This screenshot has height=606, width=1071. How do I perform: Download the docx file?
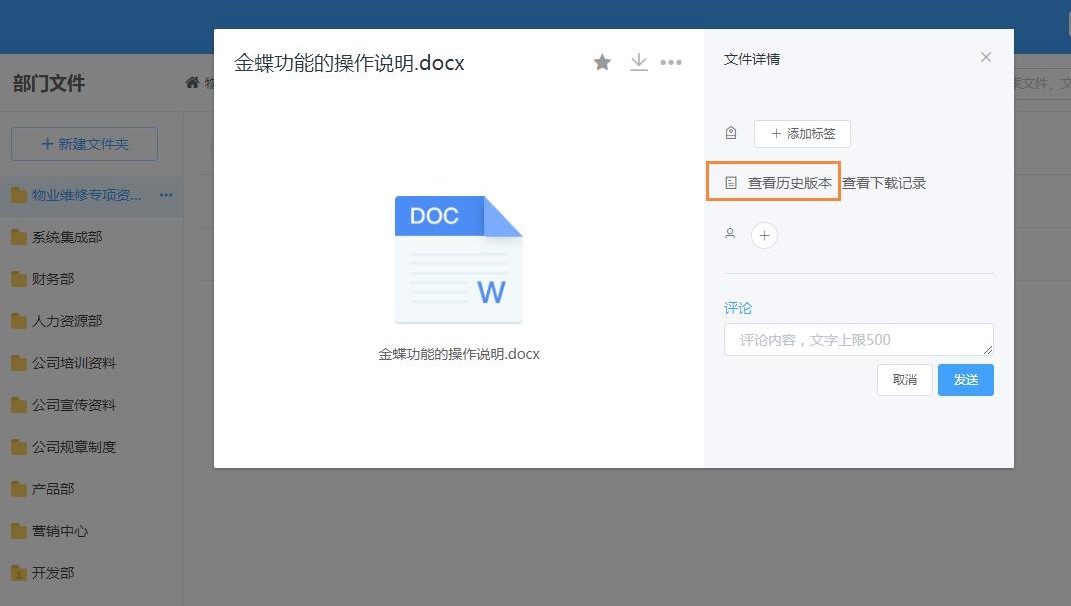(x=639, y=62)
